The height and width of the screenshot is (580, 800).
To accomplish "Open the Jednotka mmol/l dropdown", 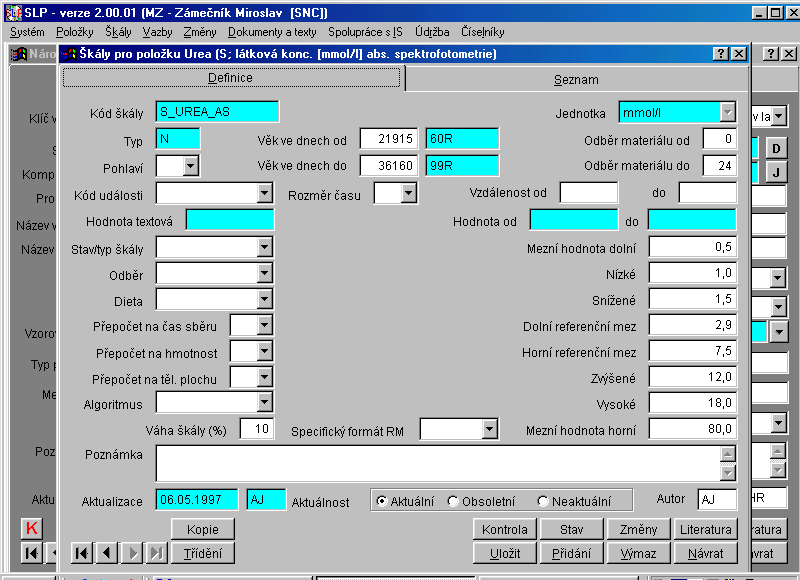I will [x=727, y=112].
